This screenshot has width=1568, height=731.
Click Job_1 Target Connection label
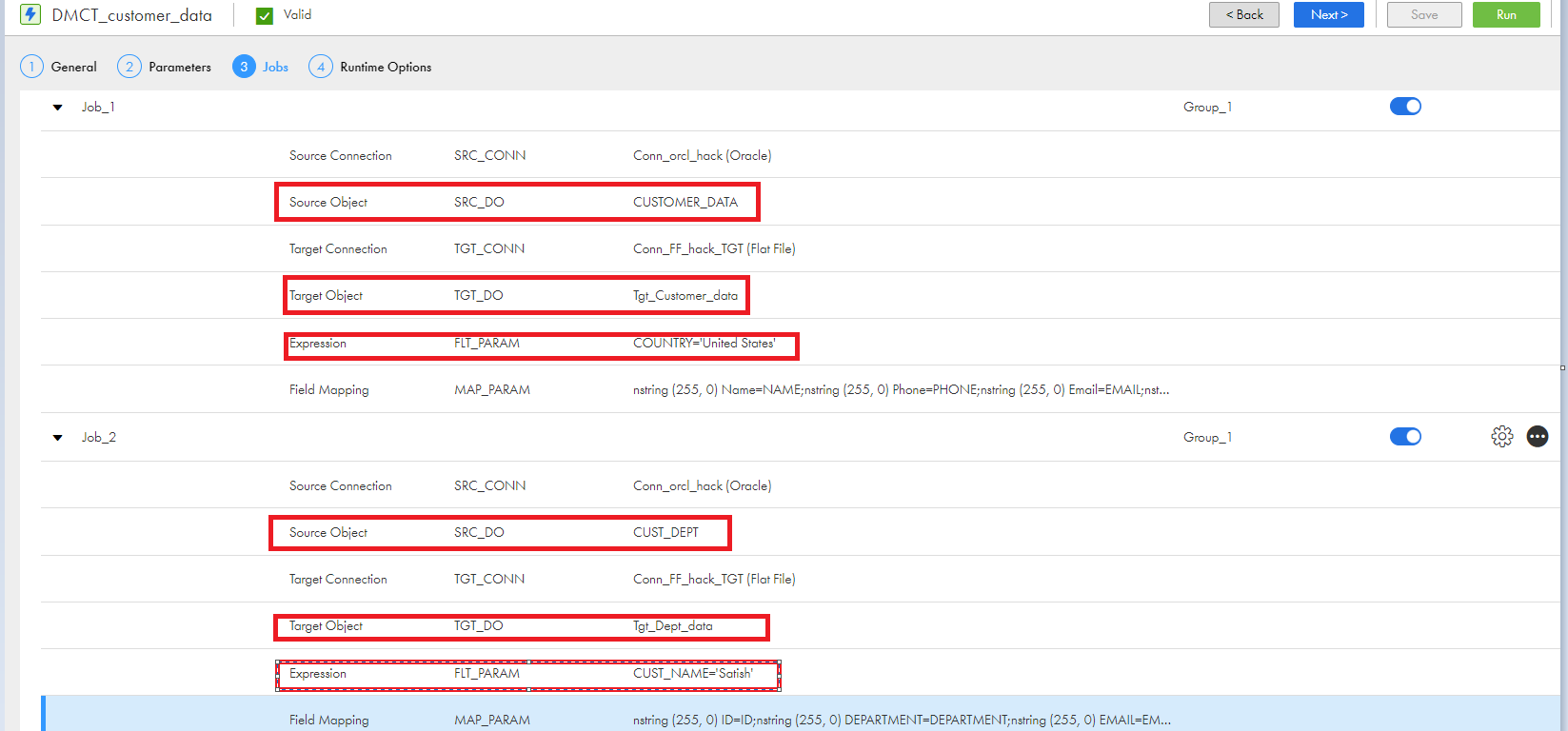[x=338, y=248]
